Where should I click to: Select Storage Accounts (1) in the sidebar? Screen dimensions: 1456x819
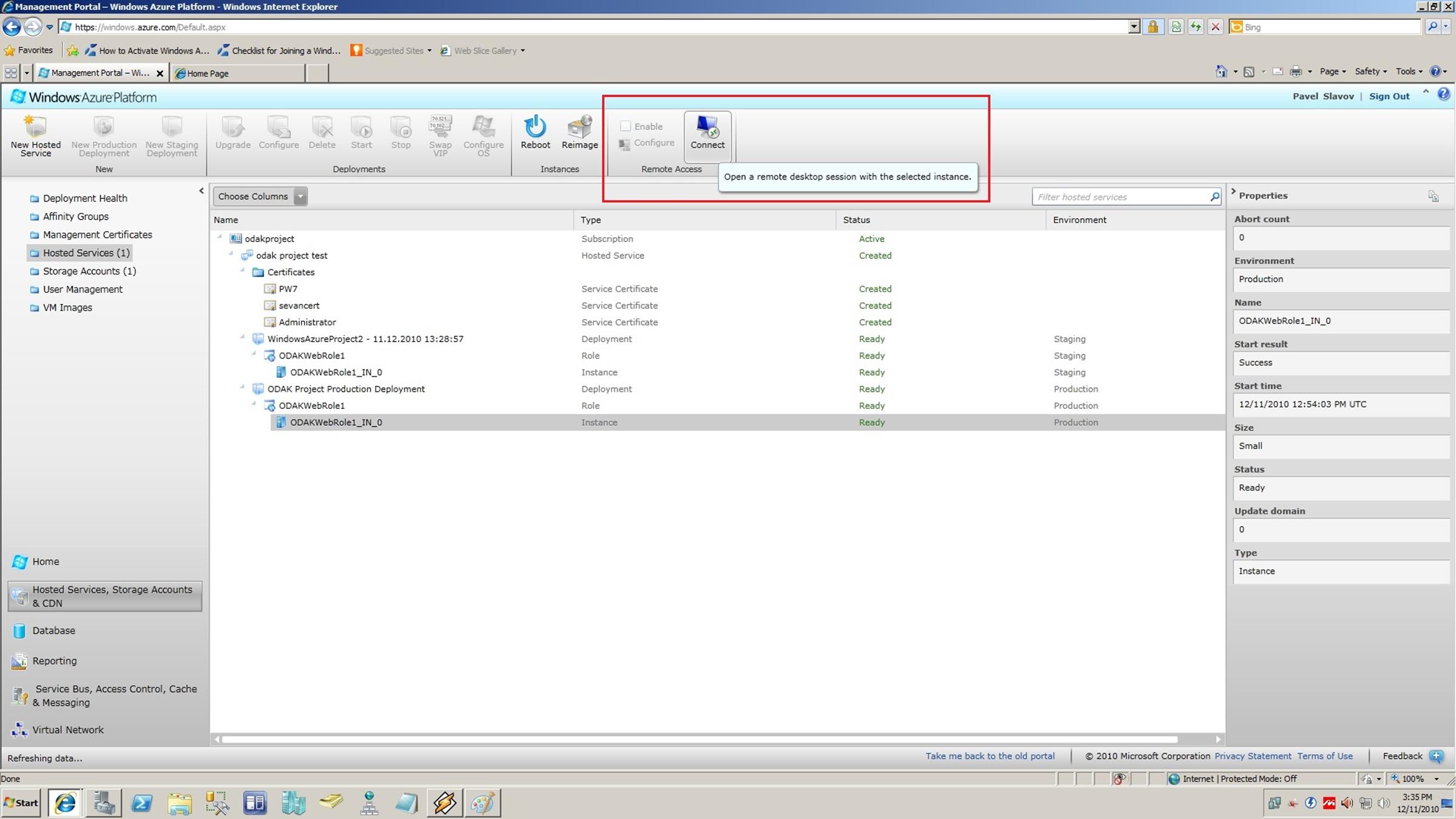[89, 271]
